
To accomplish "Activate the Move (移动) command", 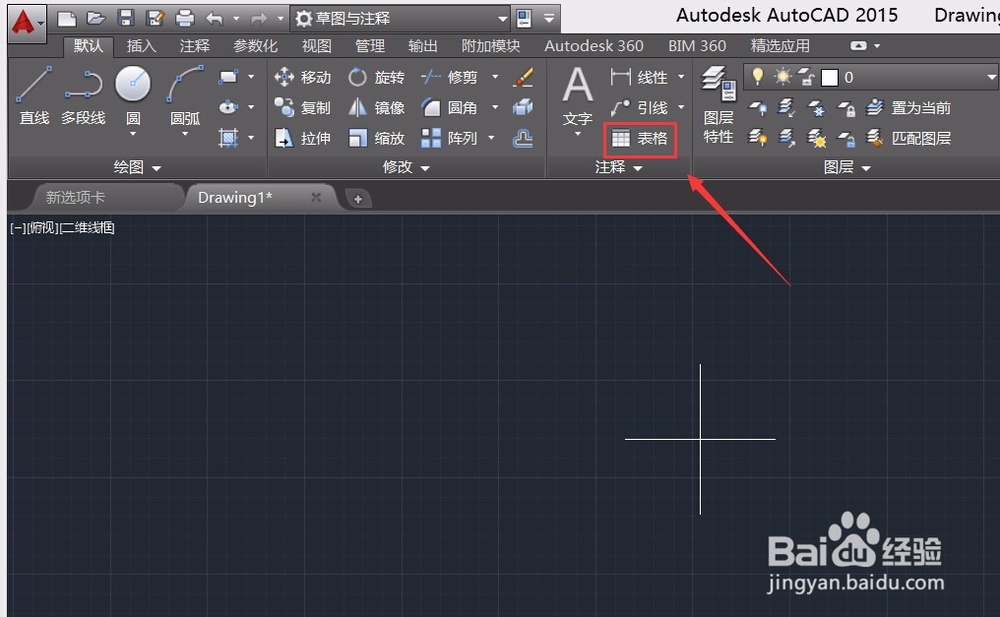I will point(303,78).
